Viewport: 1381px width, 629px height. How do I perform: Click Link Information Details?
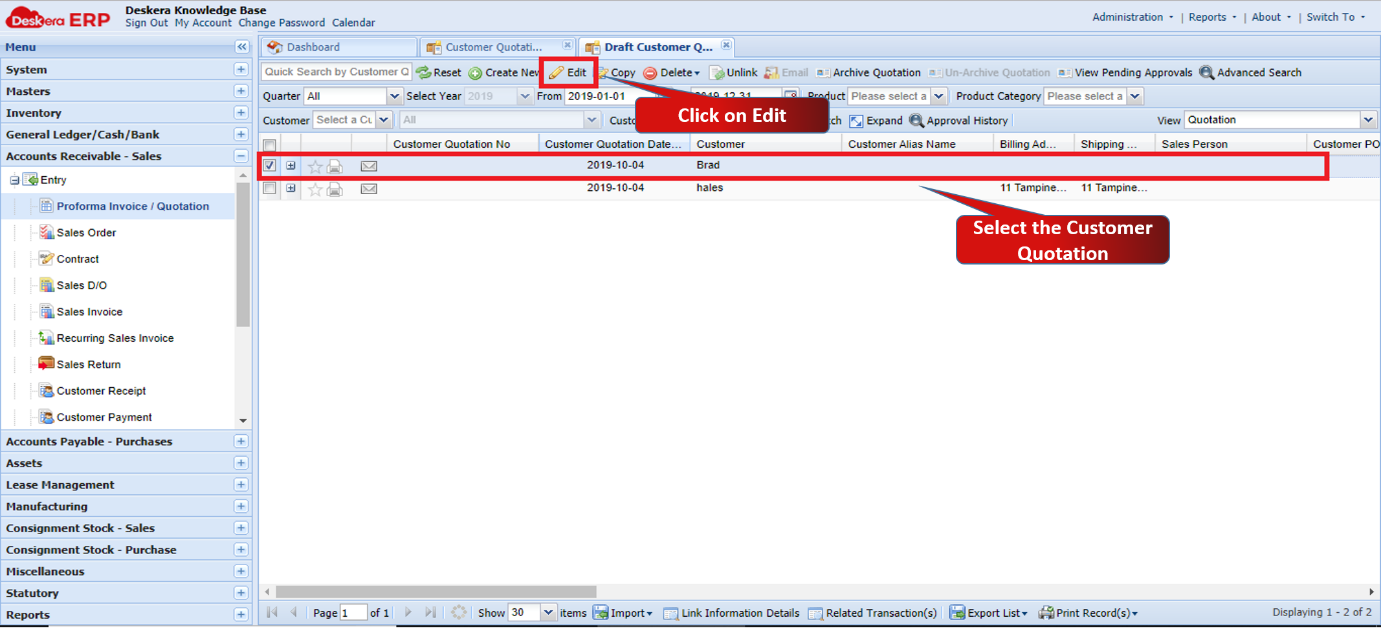click(x=731, y=613)
